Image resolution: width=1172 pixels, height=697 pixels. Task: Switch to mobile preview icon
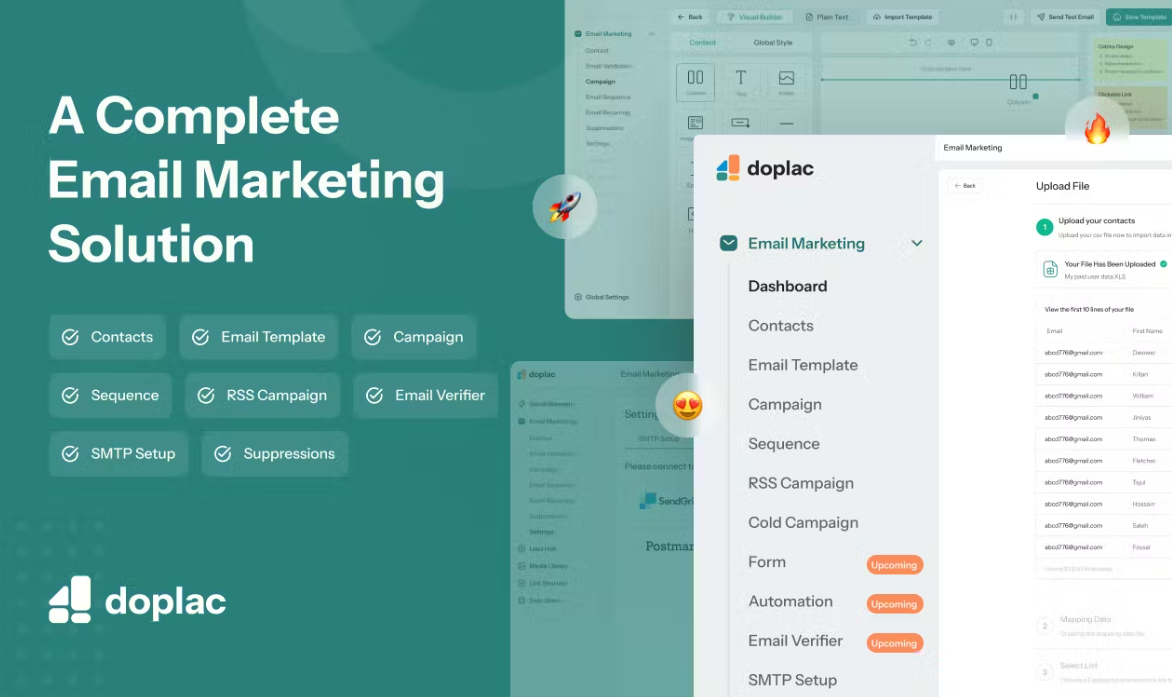pos(989,43)
